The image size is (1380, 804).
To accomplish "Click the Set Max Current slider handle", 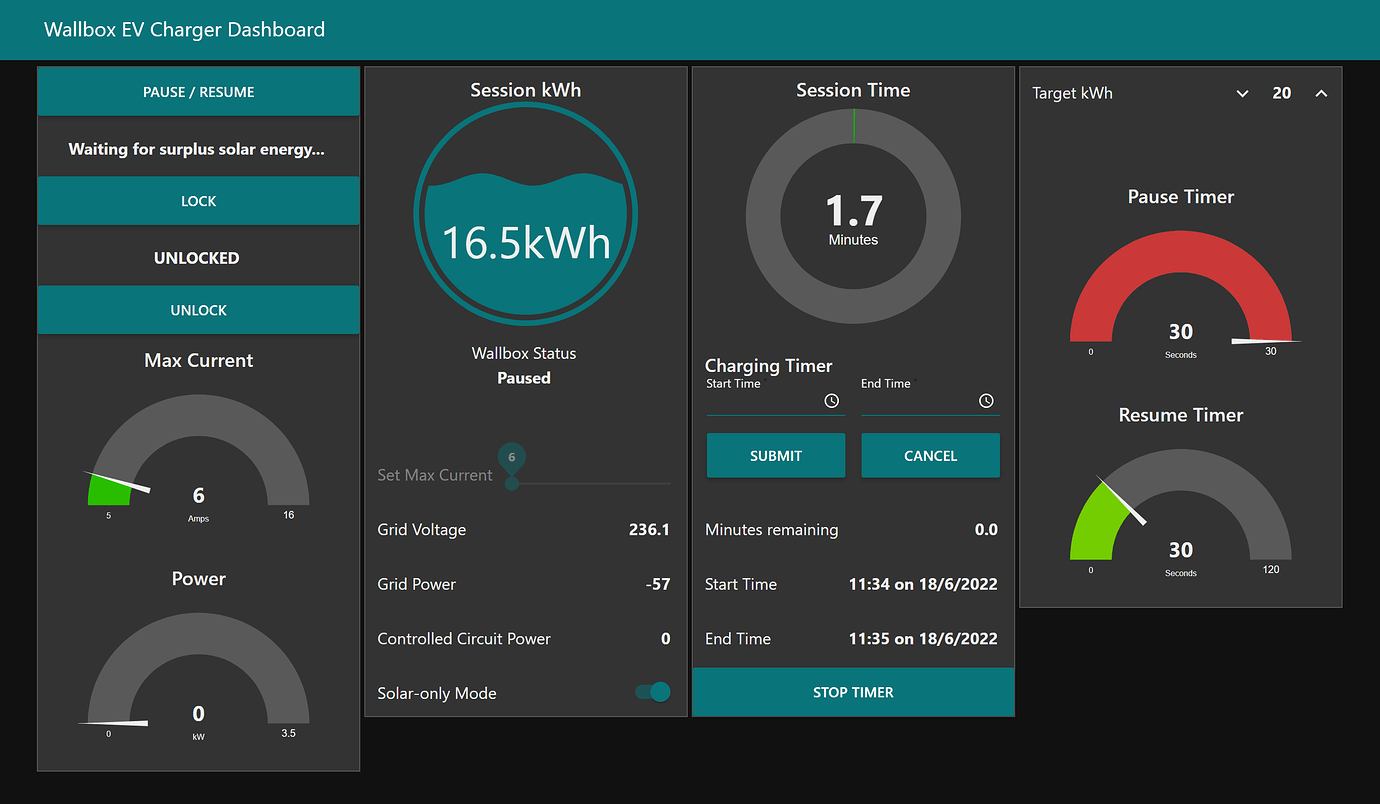I will coord(511,481).
